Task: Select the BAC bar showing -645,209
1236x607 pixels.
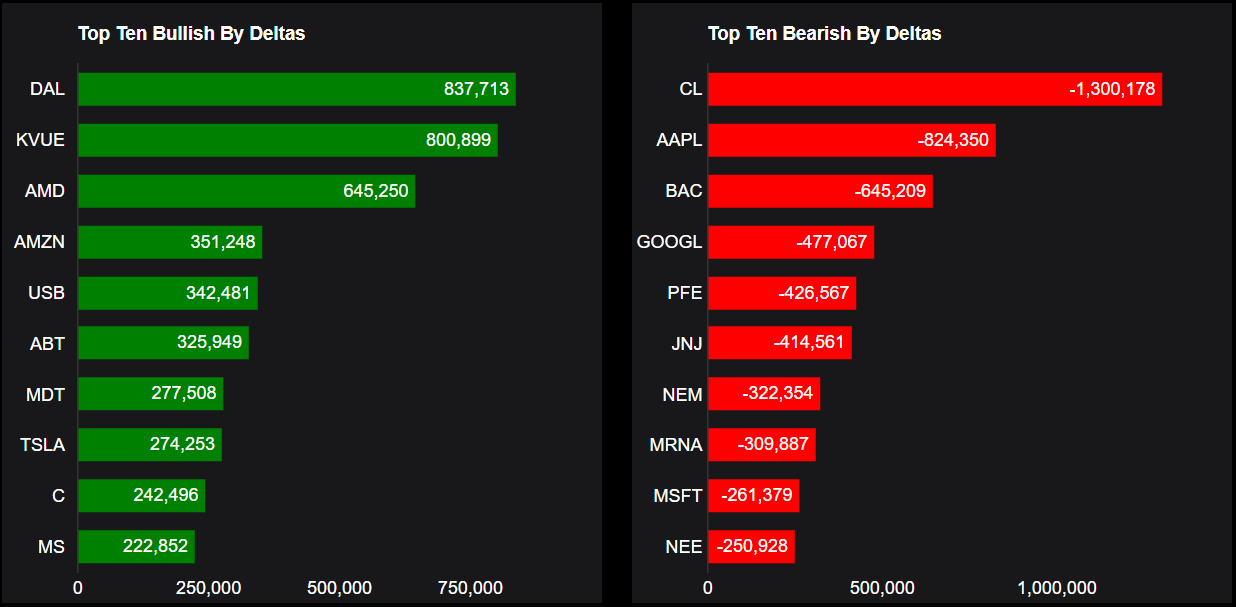Action: point(820,191)
